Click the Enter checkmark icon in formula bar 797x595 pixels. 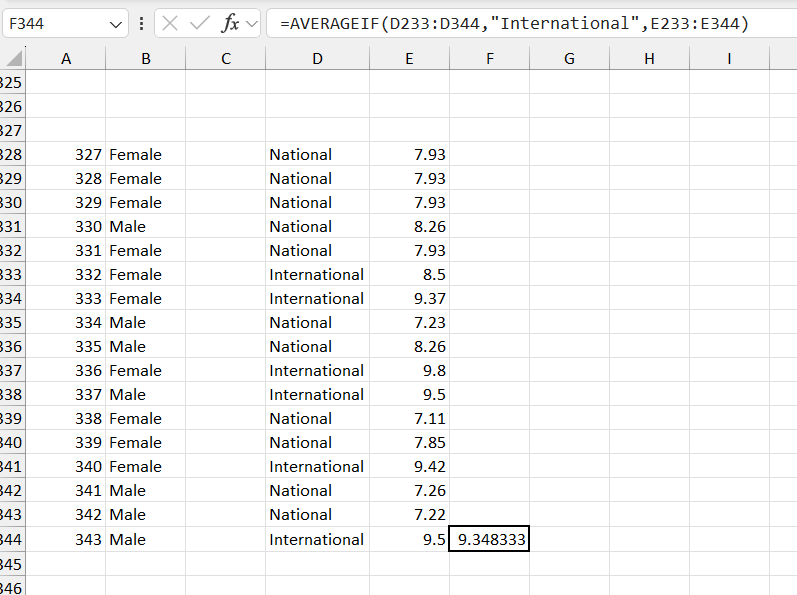click(x=200, y=23)
